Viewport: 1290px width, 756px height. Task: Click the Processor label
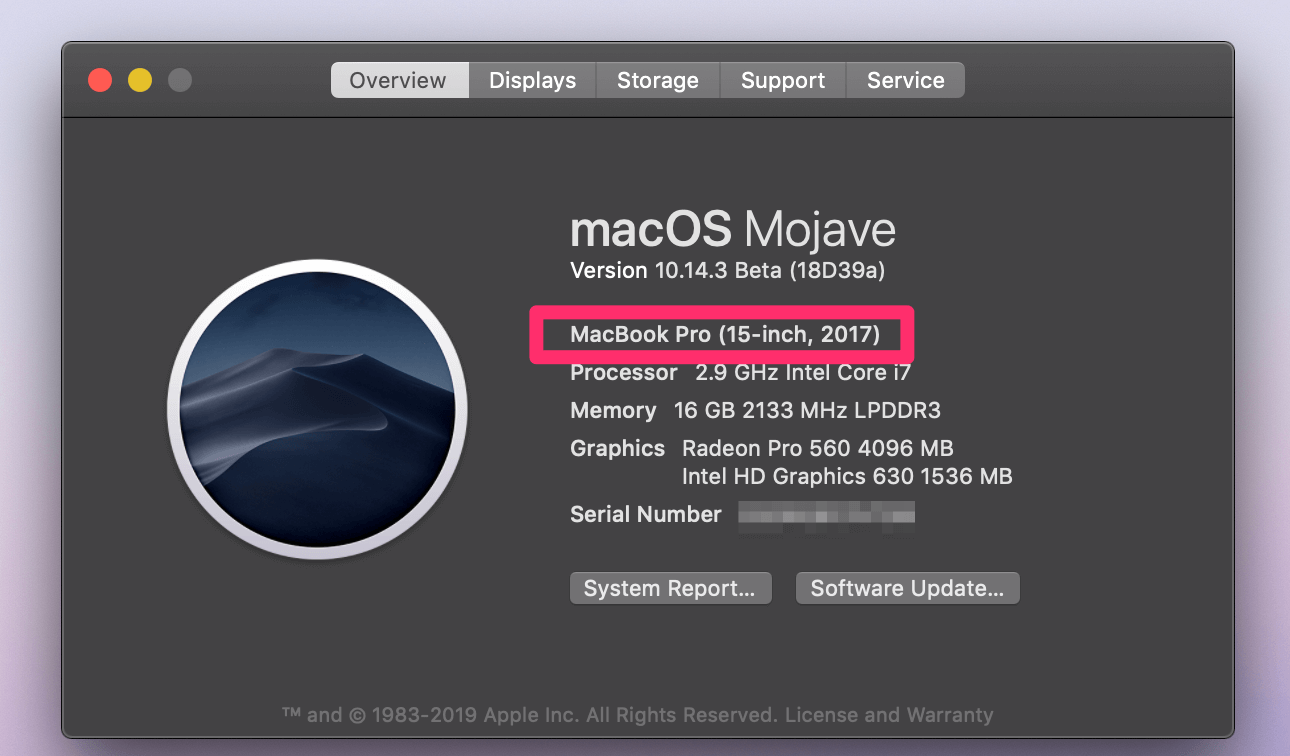[x=624, y=373]
